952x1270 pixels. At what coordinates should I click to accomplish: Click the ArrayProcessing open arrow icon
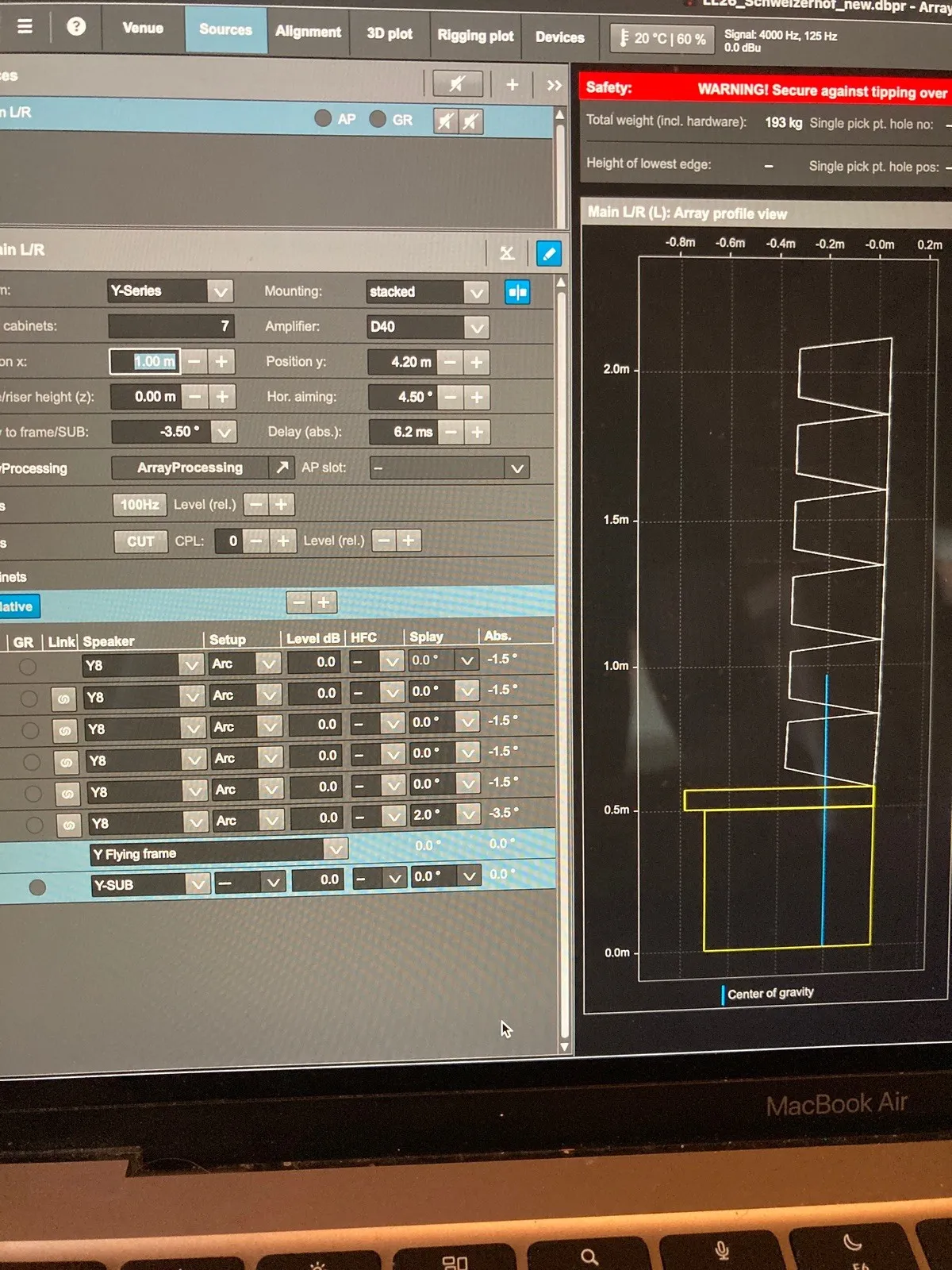(282, 468)
